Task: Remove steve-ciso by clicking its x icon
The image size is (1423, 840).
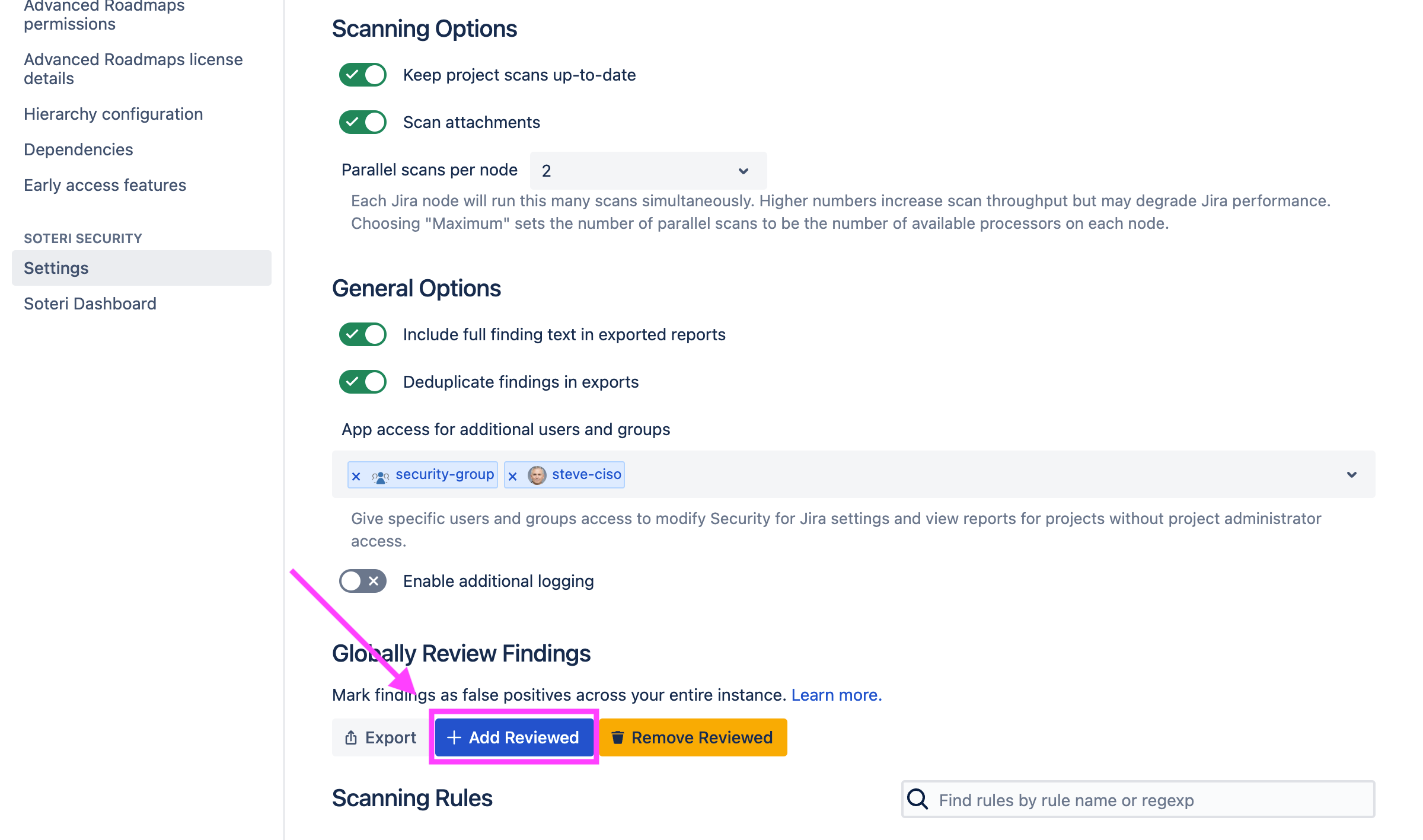Action: click(512, 474)
